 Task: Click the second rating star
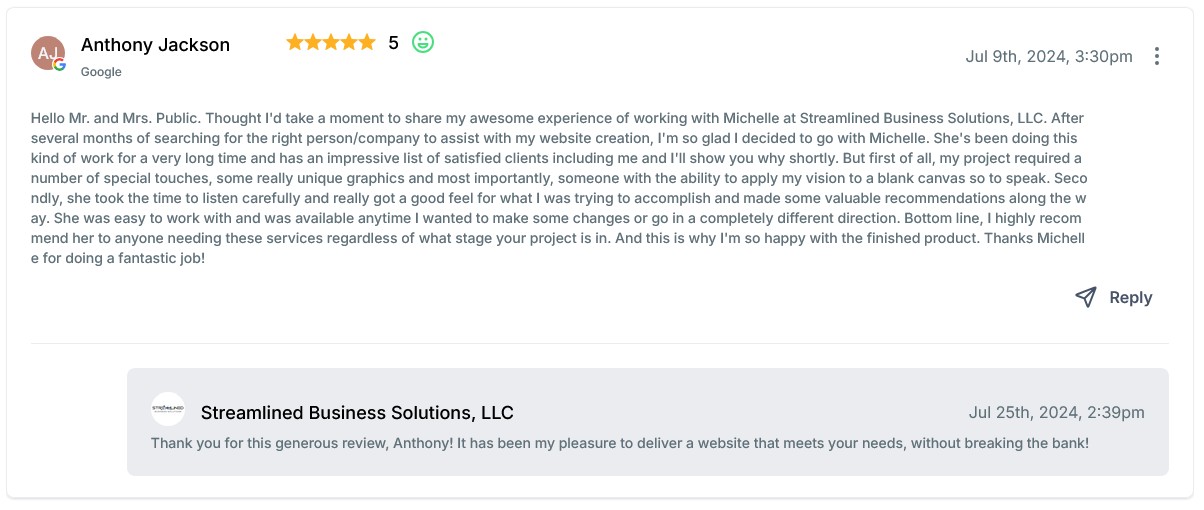[313, 42]
